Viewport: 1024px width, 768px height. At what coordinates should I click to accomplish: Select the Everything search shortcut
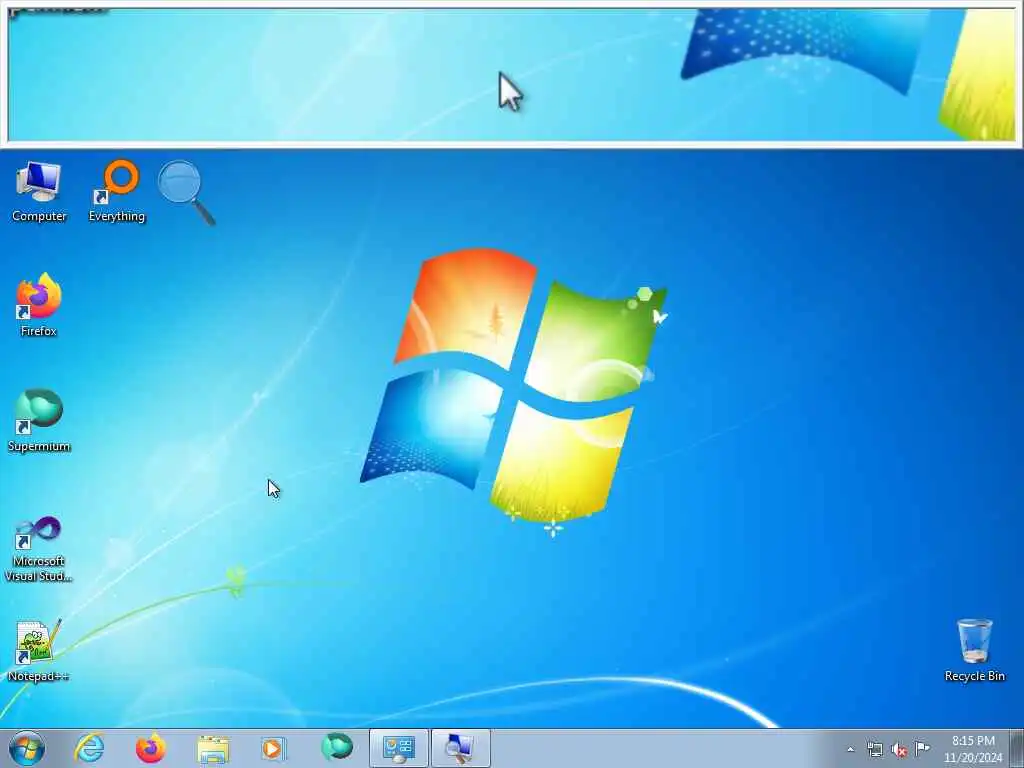click(x=117, y=191)
